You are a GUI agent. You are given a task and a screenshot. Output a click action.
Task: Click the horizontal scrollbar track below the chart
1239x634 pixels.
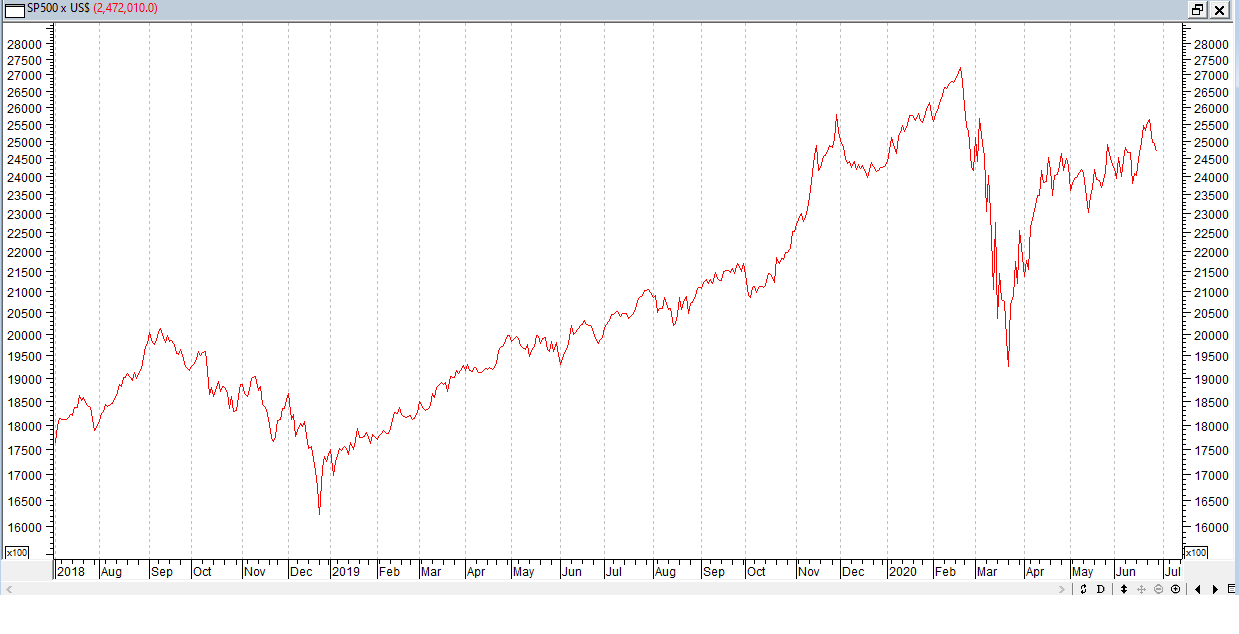coord(535,590)
